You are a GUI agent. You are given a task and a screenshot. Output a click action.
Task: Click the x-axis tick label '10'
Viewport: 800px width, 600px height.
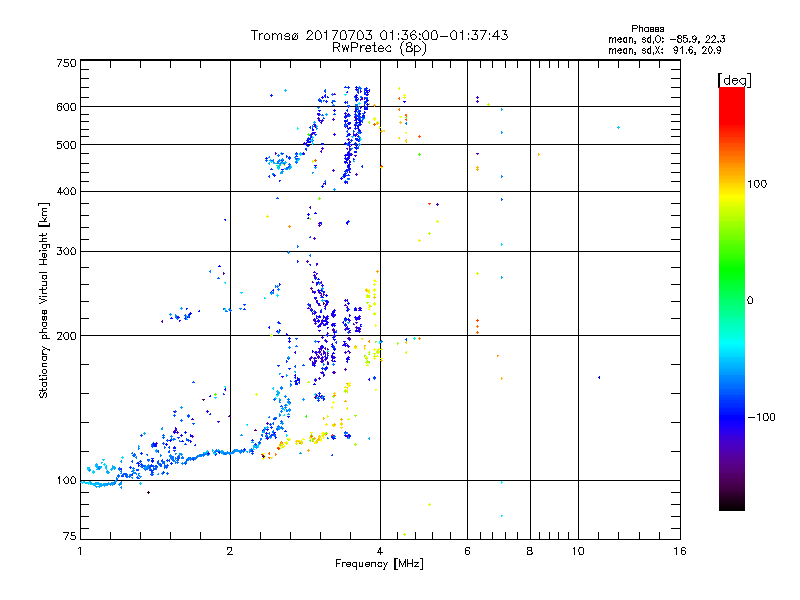pos(578,551)
